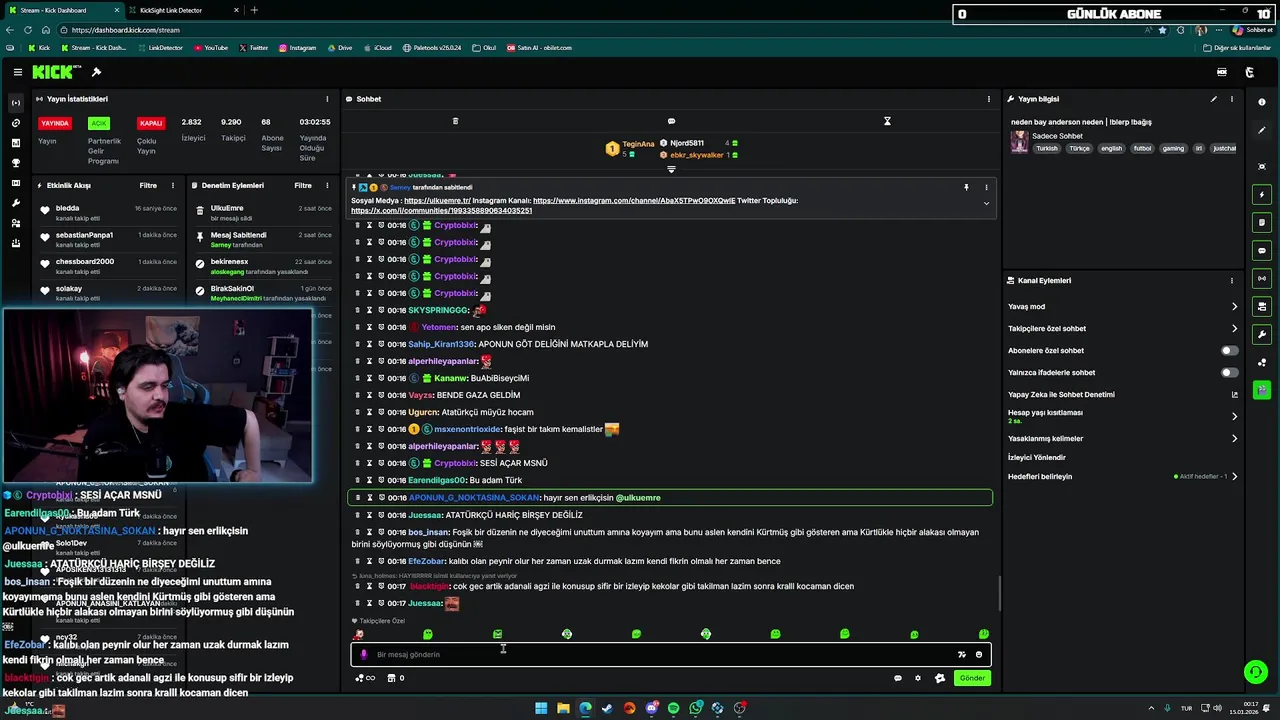Expand Yasaklanmış kelimeler settings
1280x720 pixels.
1234,438
